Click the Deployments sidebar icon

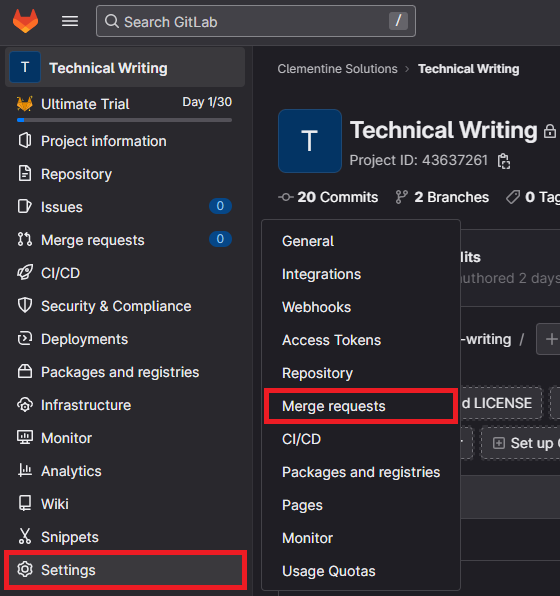pyautogui.click(x=25, y=339)
